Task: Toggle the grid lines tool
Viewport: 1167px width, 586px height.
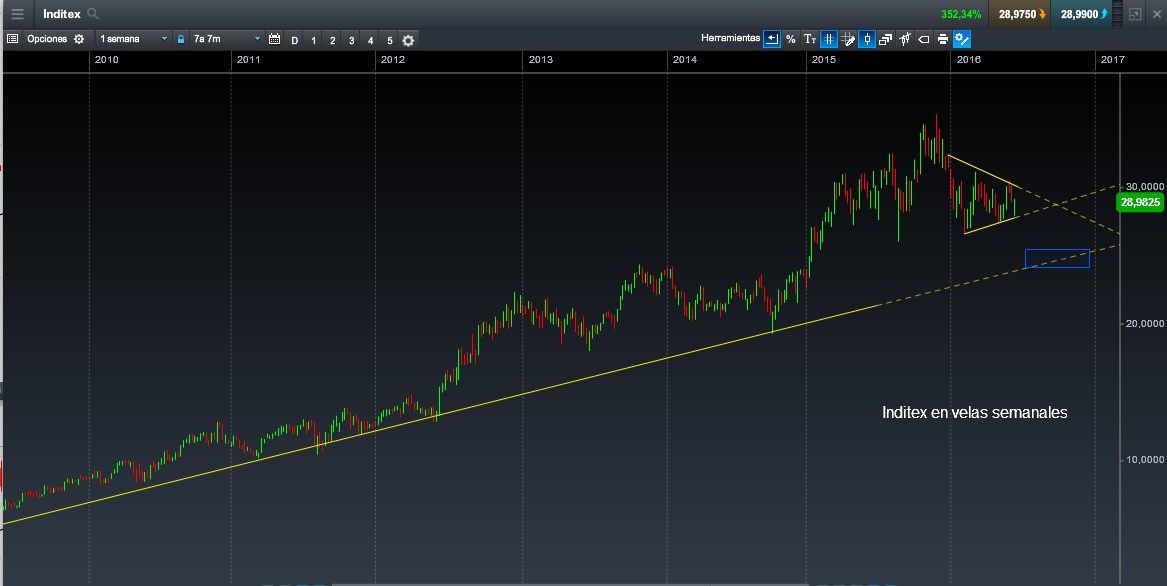Action: pyautogui.click(x=828, y=39)
